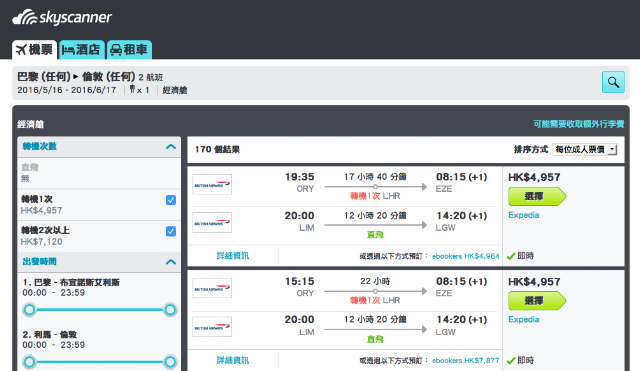640x371 pixels.
Task: Click ebookers HK$7,877 booking link
Action: (x=466, y=361)
